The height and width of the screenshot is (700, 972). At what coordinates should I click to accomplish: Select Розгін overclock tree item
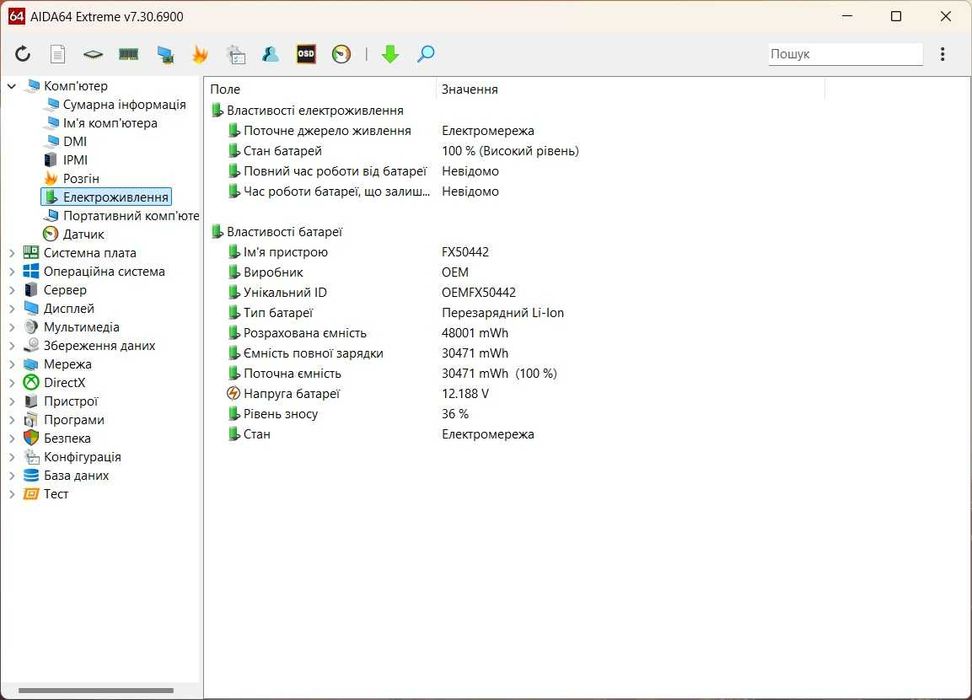81,179
